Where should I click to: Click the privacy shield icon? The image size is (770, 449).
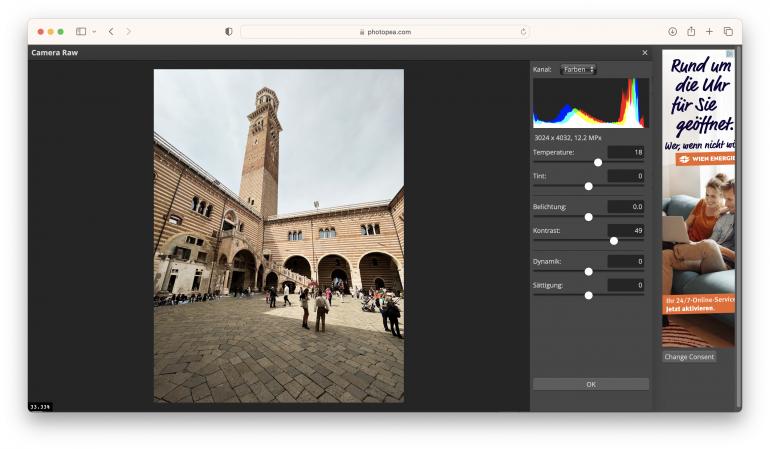(x=228, y=31)
